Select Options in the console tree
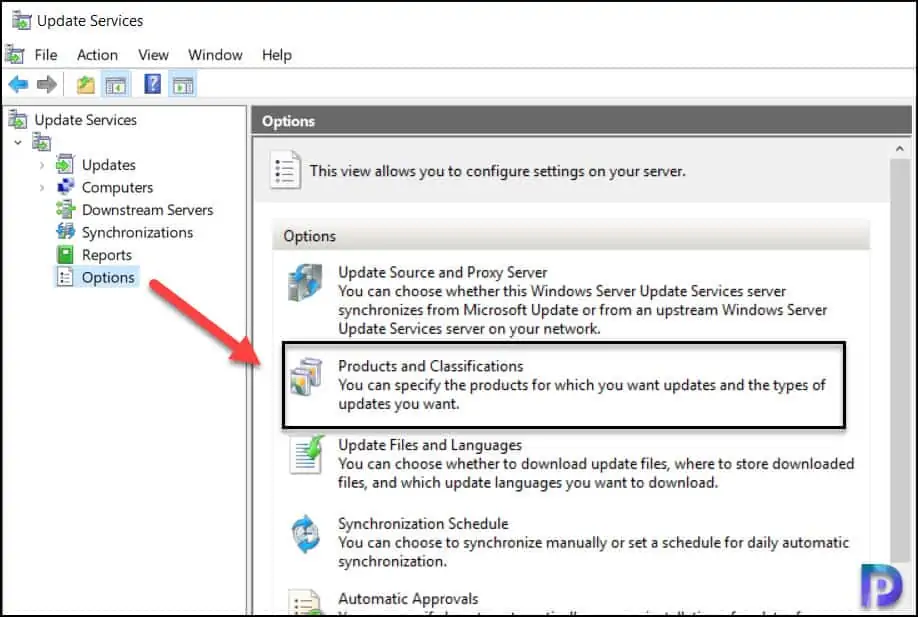 click(108, 277)
